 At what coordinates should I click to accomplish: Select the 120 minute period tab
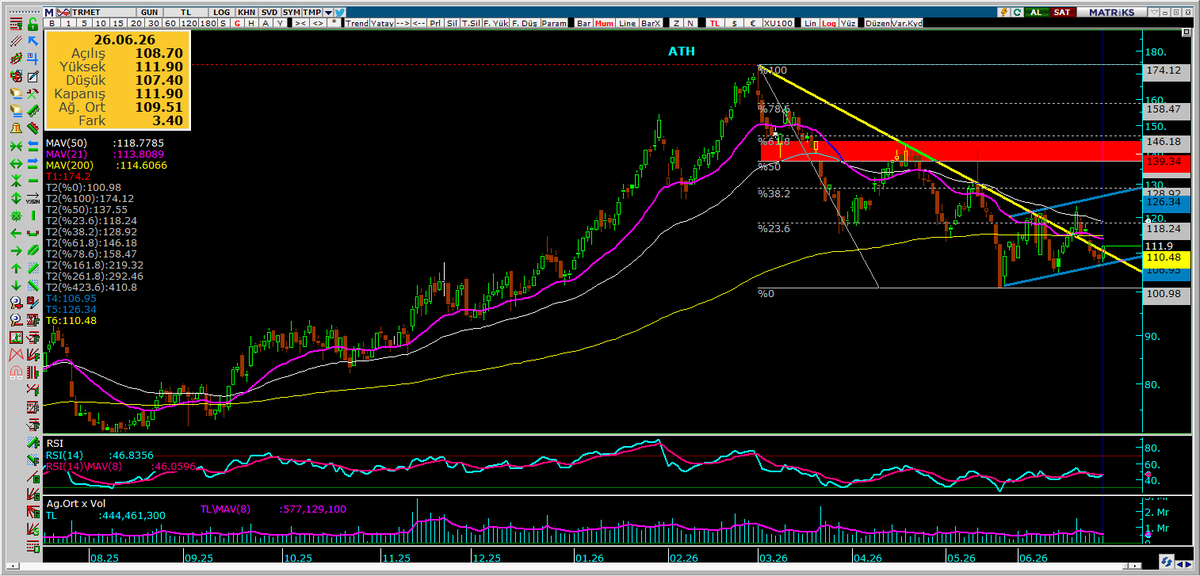pos(189,23)
